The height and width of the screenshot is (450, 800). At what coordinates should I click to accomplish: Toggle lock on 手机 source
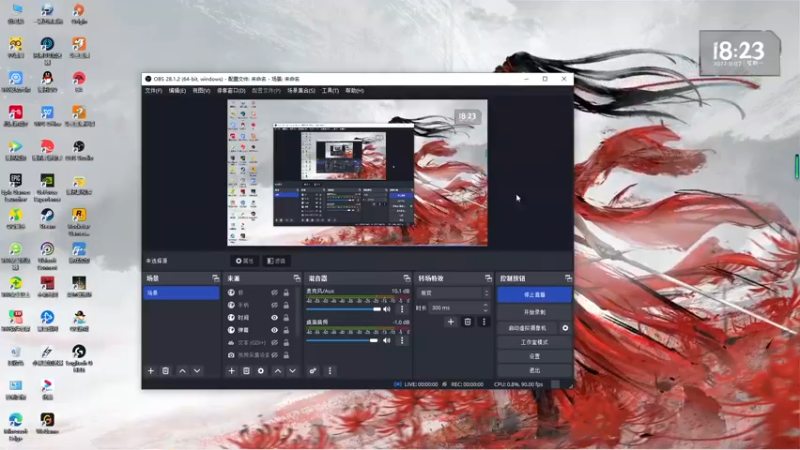click(x=286, y=305)
